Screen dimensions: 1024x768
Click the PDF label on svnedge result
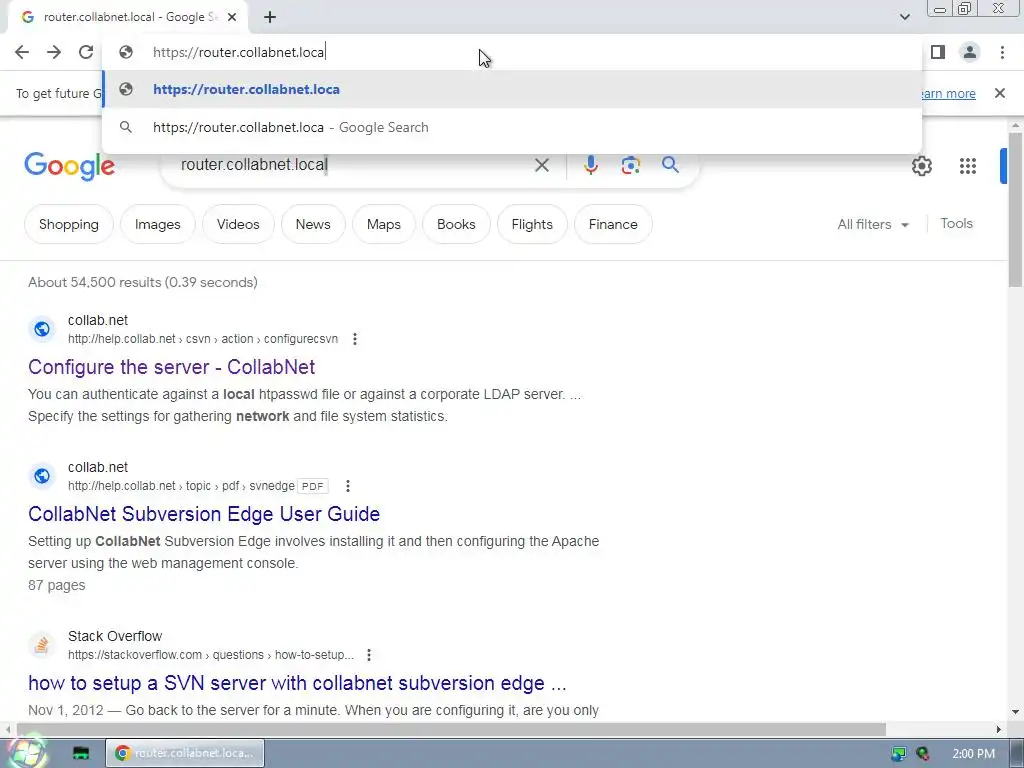point(313,486)
